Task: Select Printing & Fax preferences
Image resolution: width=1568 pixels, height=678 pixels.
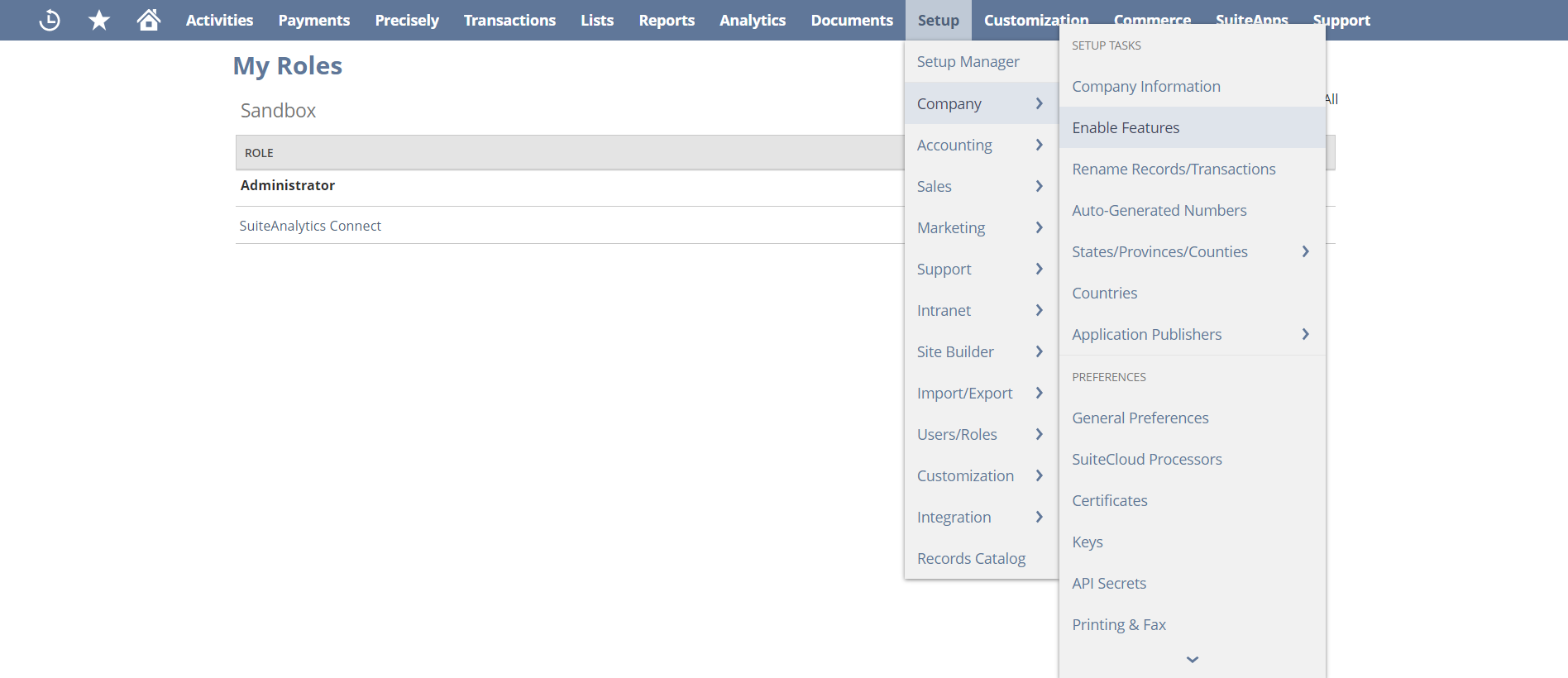Action: (x=1118, y=624)
